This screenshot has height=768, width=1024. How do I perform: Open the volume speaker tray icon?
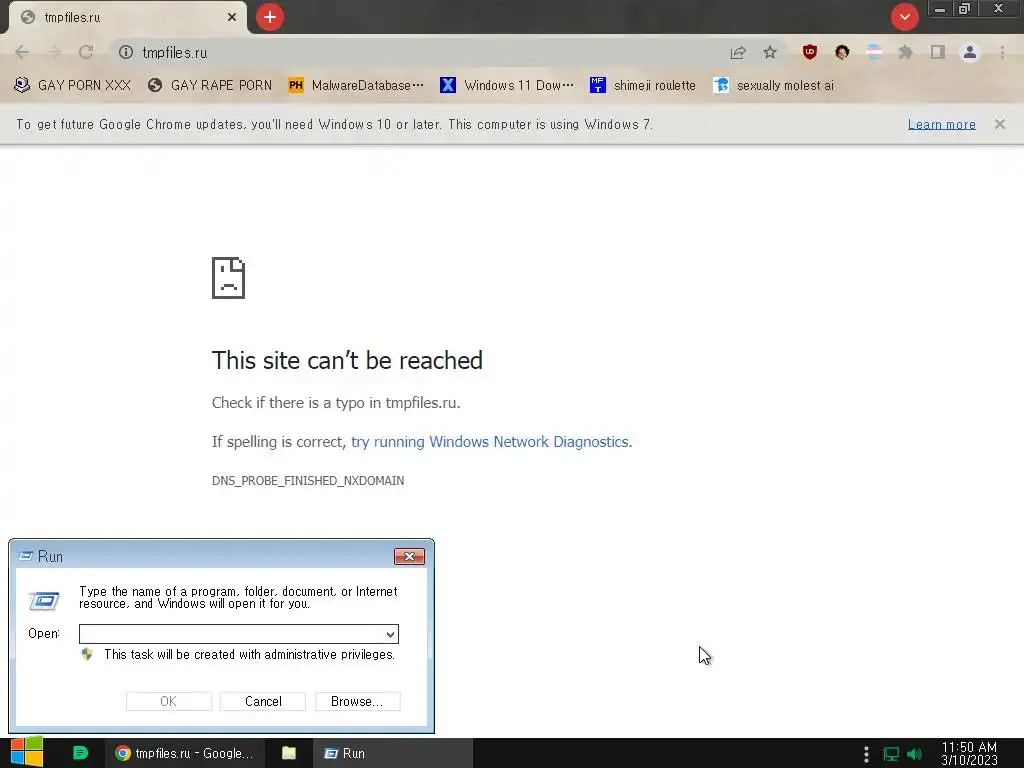point(915,754)
